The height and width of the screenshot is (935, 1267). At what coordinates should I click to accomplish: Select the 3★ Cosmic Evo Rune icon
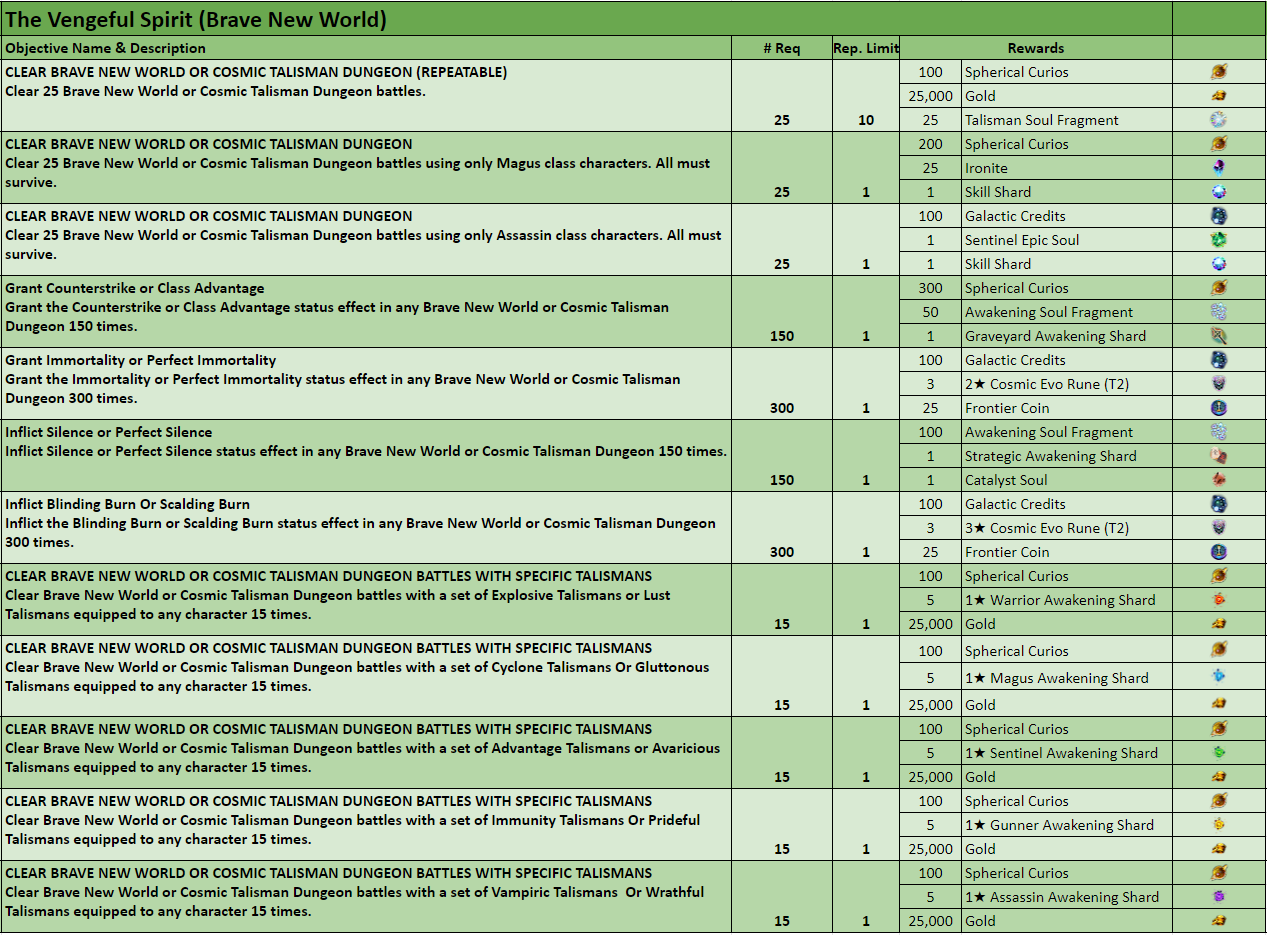1218,528
